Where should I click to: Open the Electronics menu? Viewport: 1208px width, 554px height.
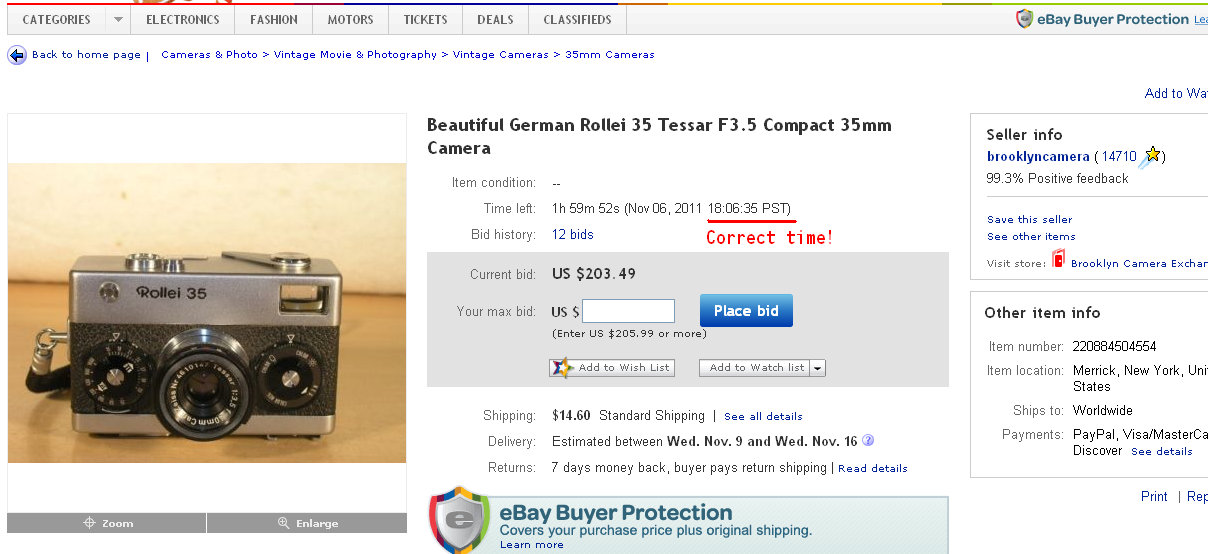(182, 19)
